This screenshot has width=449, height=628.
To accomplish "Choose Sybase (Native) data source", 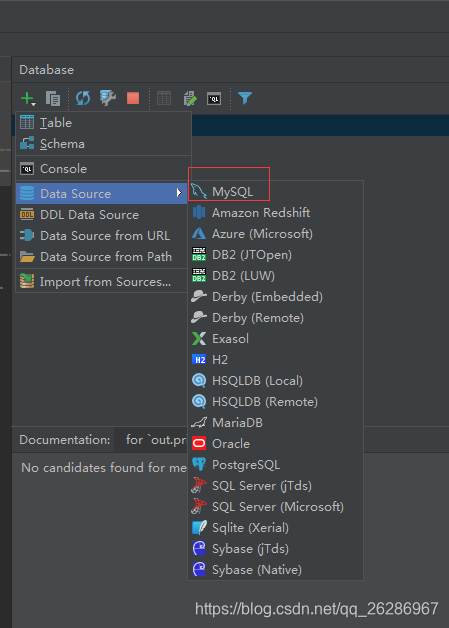I will click(x=276, y=570).
